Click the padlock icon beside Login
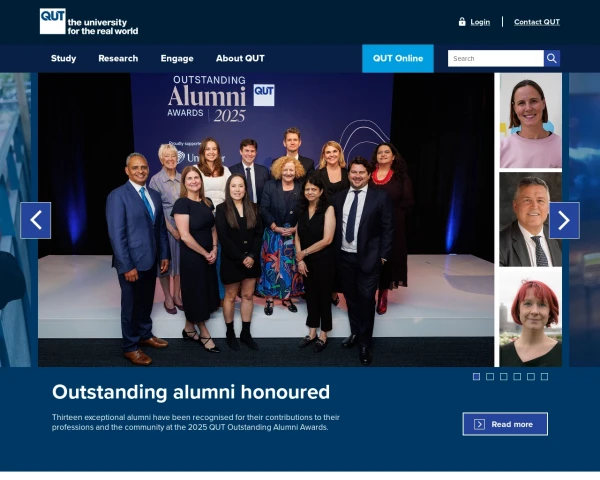Image resolution: width=600 pixels, height=480 pixels. [x=462, y=22]
